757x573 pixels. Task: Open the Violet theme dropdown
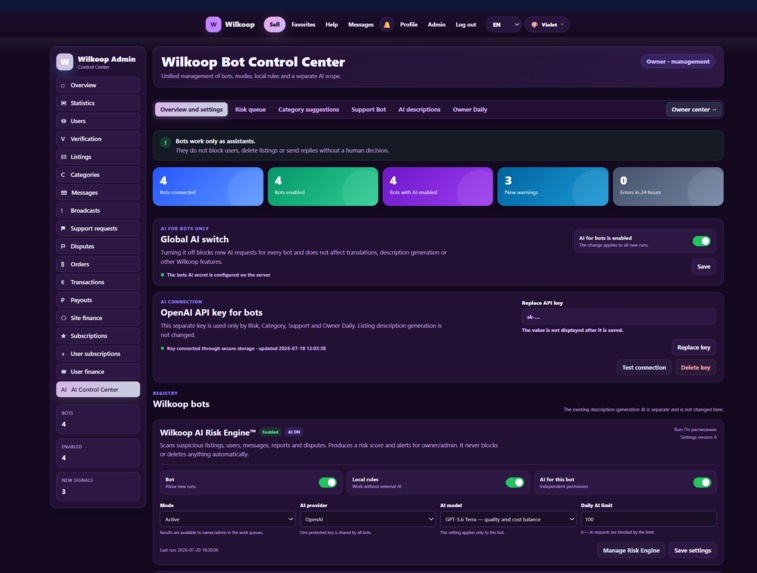coord(547,25)
